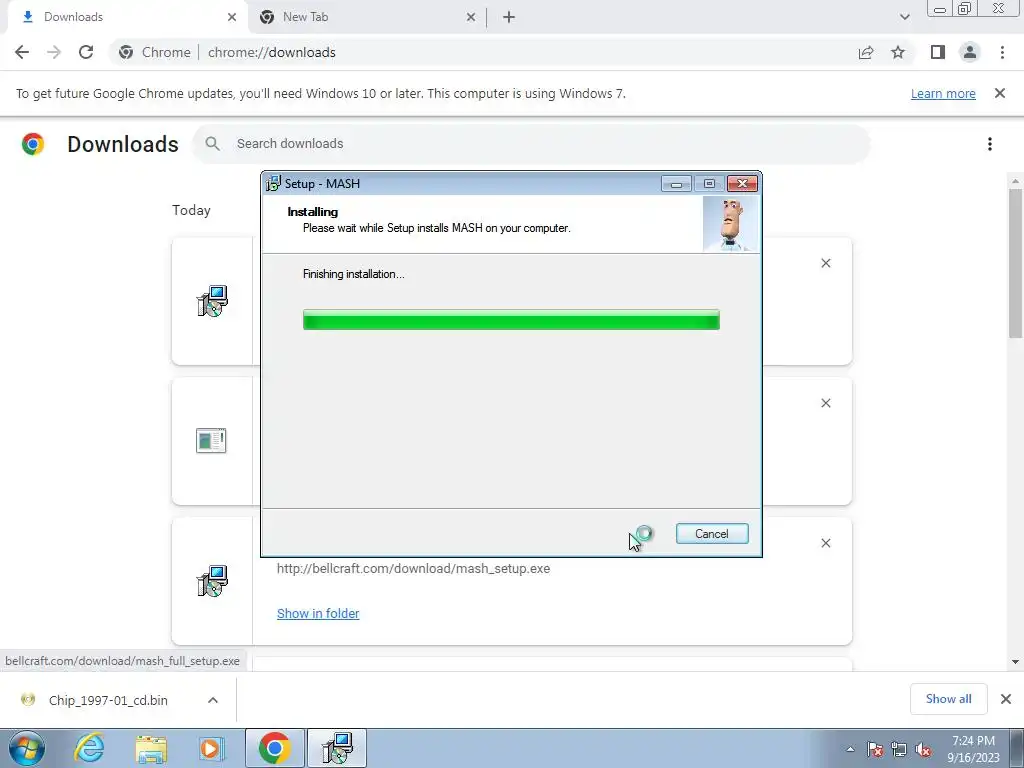Open the tab search dropdown arrow
The width and height of the screenshot is (1024, 768).
(904, 17)
